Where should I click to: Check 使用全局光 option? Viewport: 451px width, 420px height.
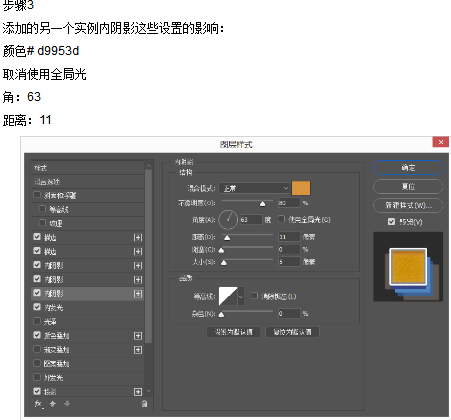click(x=282, y=219)
